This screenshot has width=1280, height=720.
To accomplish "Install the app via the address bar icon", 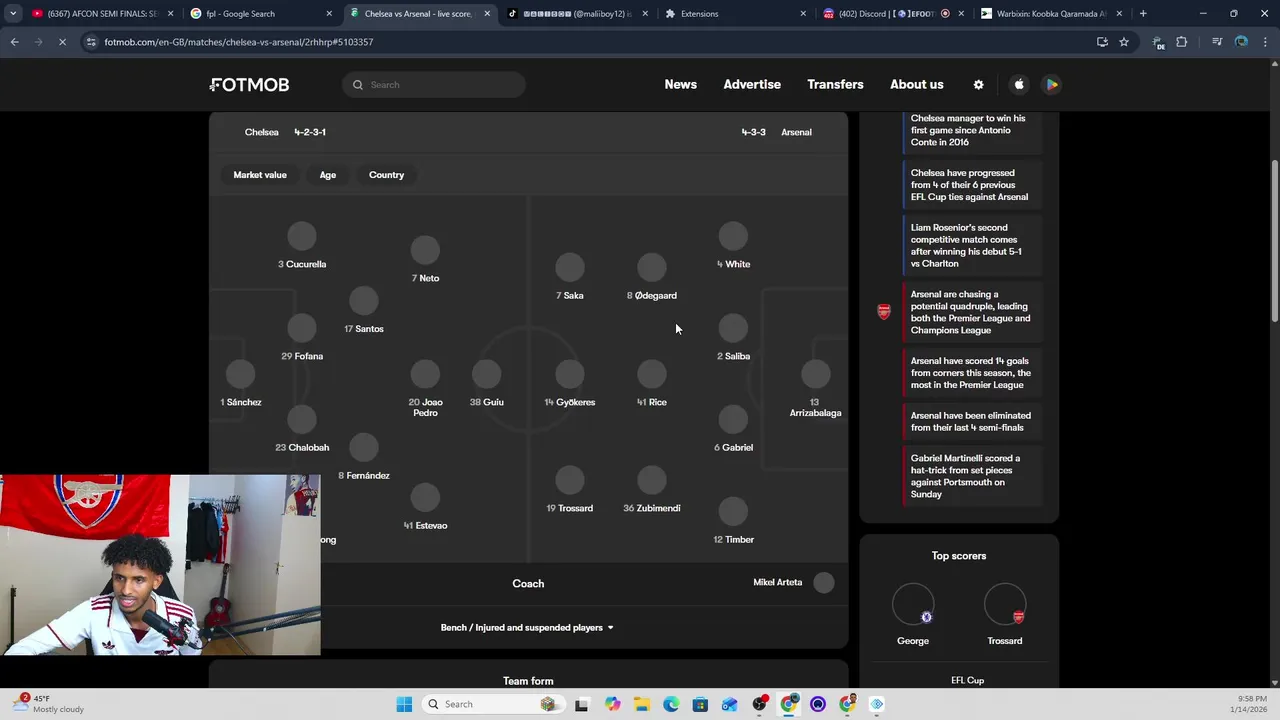I will 1102,42.
